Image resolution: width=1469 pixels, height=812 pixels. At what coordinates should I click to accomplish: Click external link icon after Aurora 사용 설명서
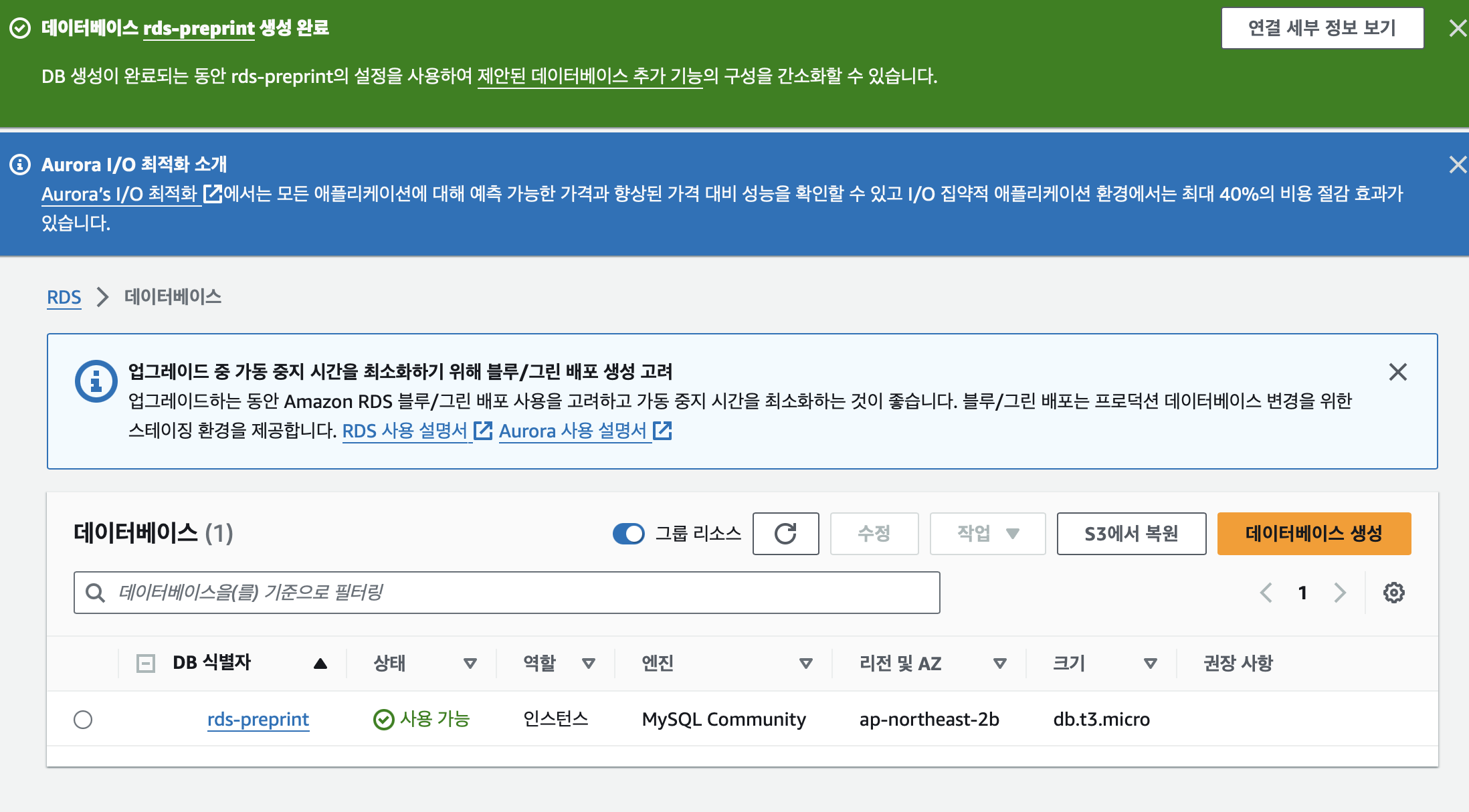(x=662, y=431)
